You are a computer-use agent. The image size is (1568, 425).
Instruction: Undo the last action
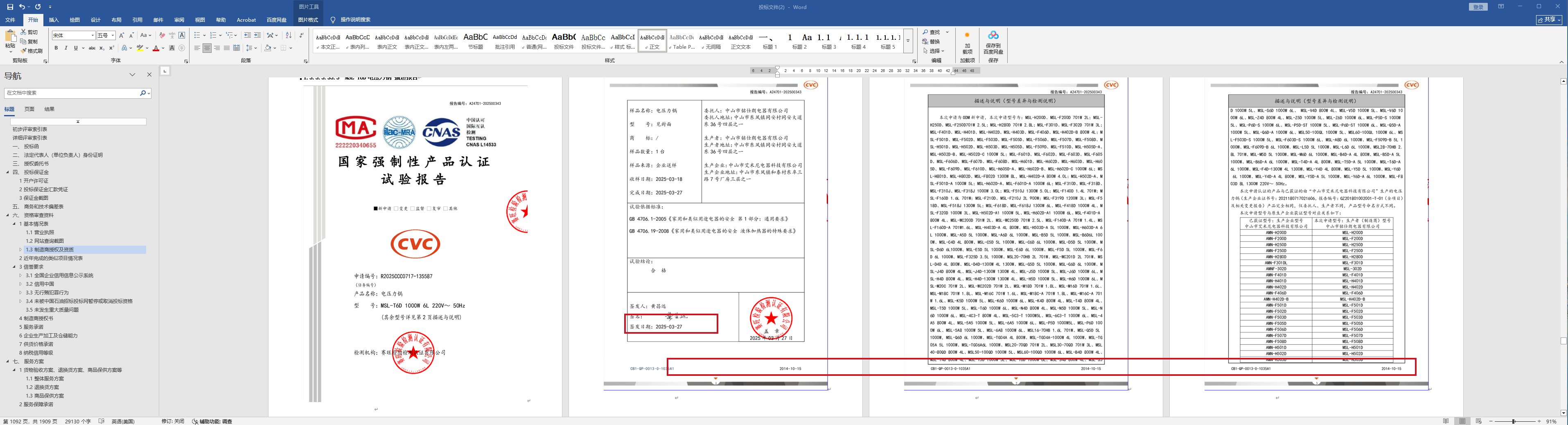point(22,7)
